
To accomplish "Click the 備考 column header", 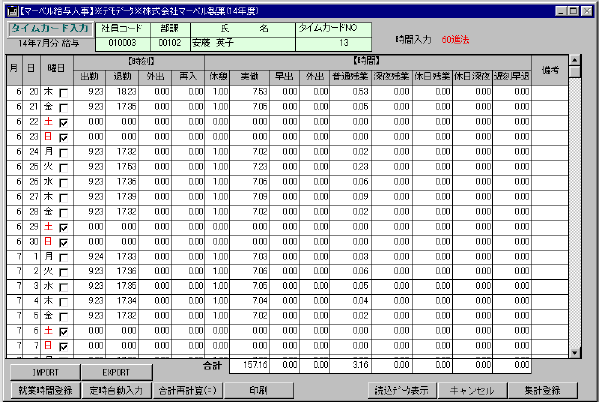I will tap(550, 70).
